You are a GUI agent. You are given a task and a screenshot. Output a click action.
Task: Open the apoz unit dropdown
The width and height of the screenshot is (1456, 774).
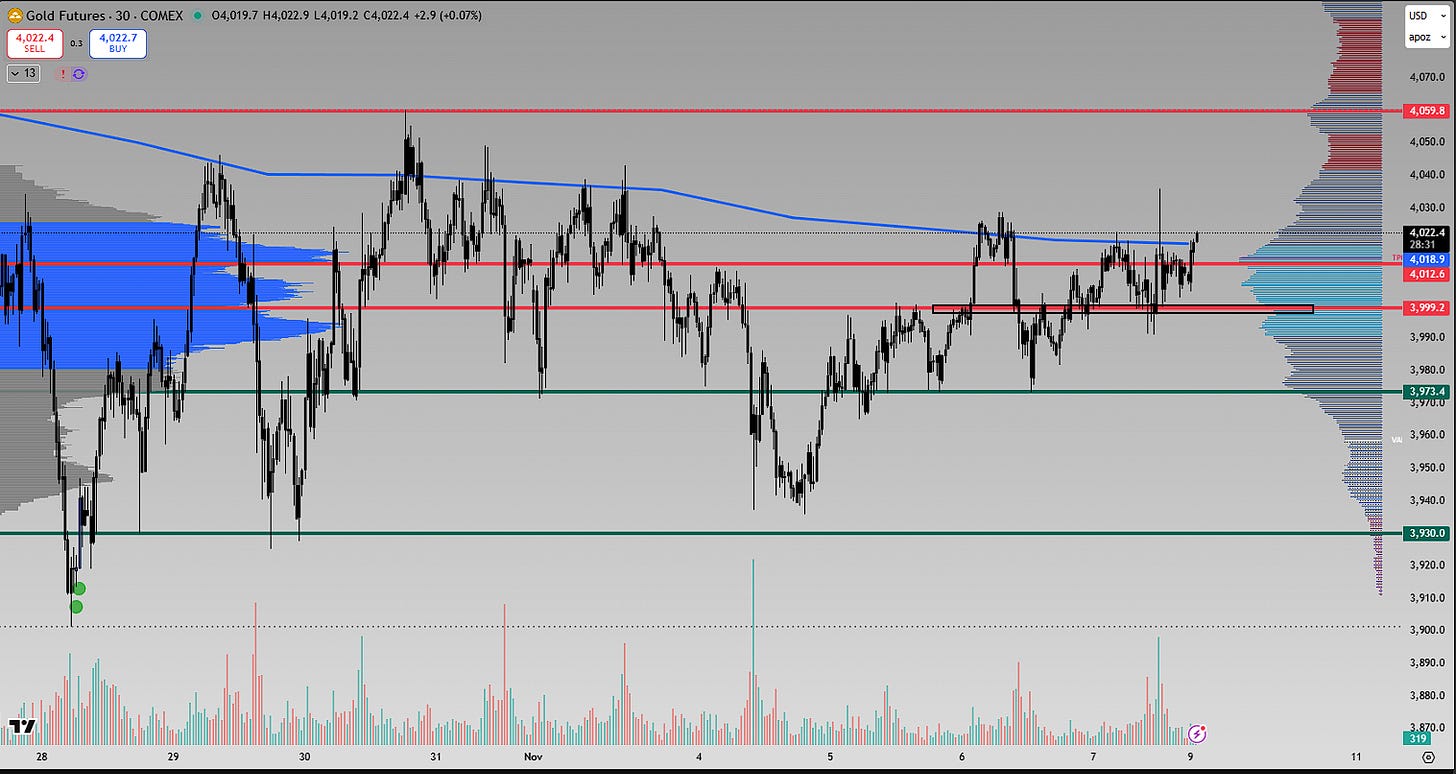[1428, 38]
